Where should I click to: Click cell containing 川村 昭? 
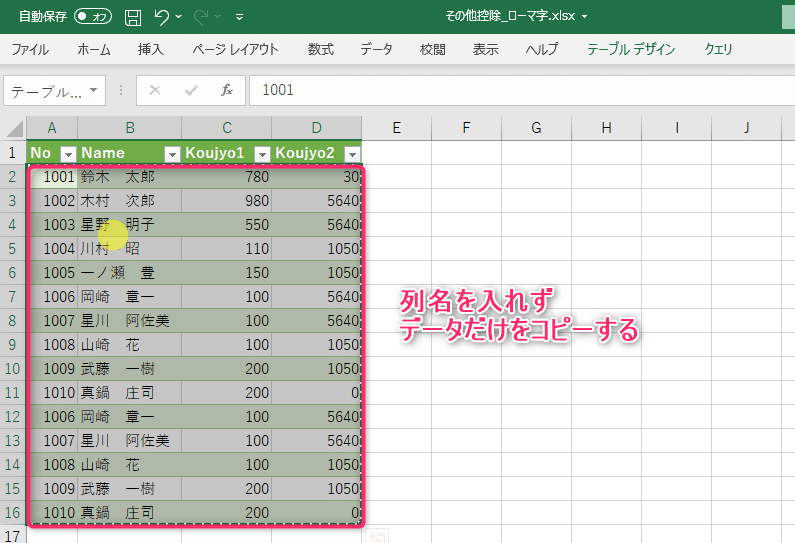tap(130, 249)
